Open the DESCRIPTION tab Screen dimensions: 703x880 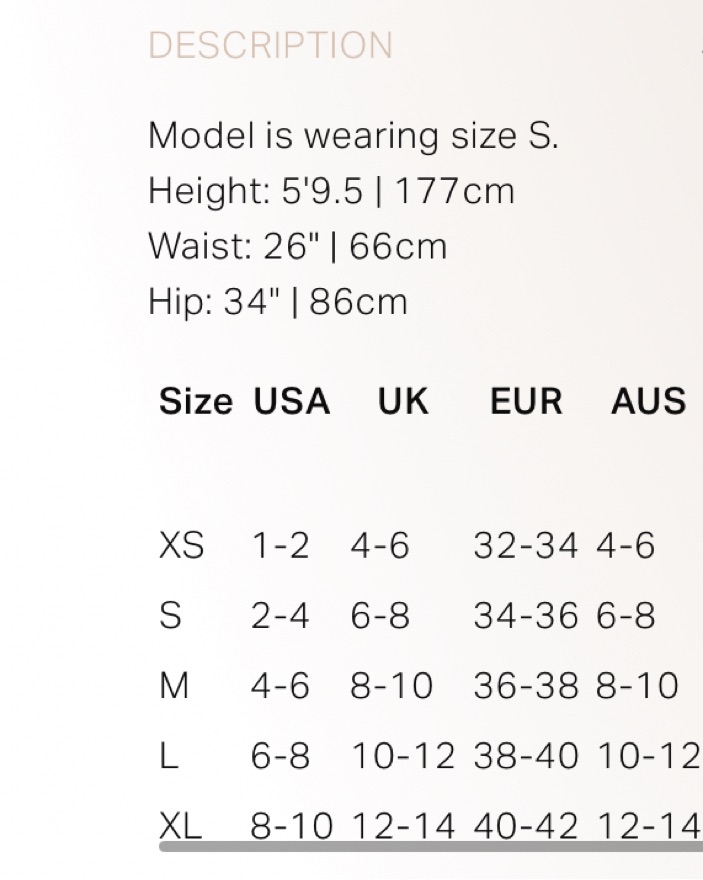[270, 46]
